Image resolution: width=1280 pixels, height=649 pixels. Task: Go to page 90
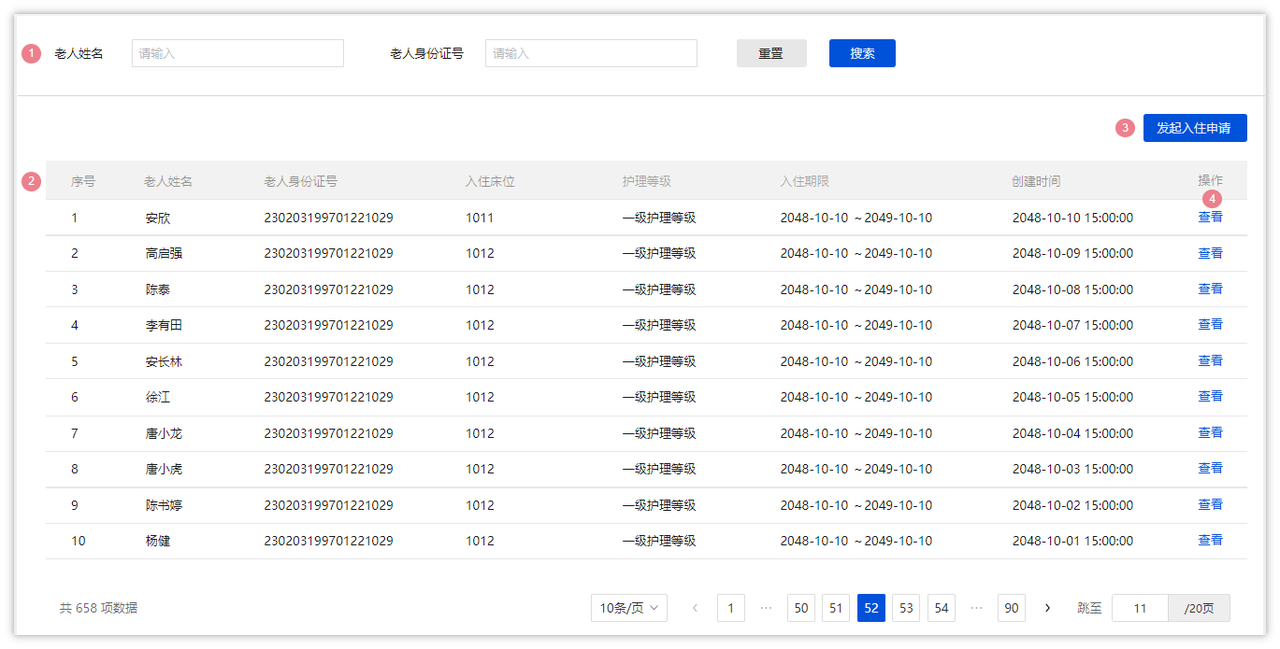tap(1012, 608)
